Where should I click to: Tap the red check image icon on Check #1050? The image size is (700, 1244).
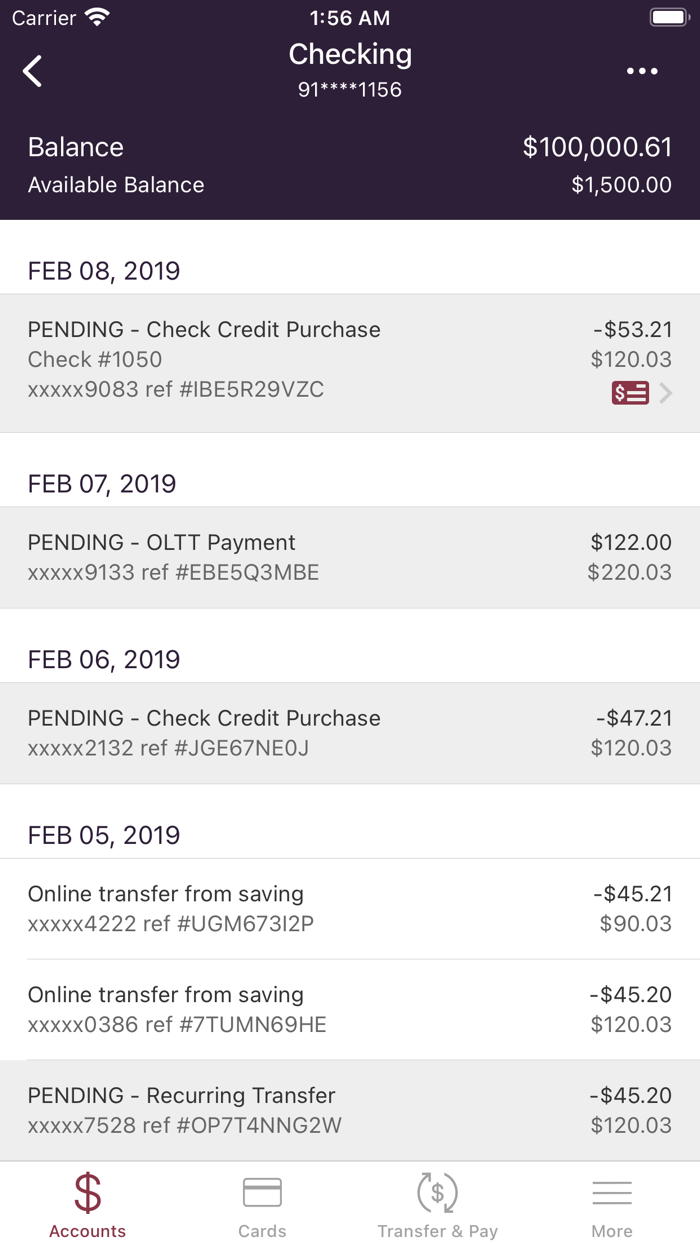click(x=630, y=392)
